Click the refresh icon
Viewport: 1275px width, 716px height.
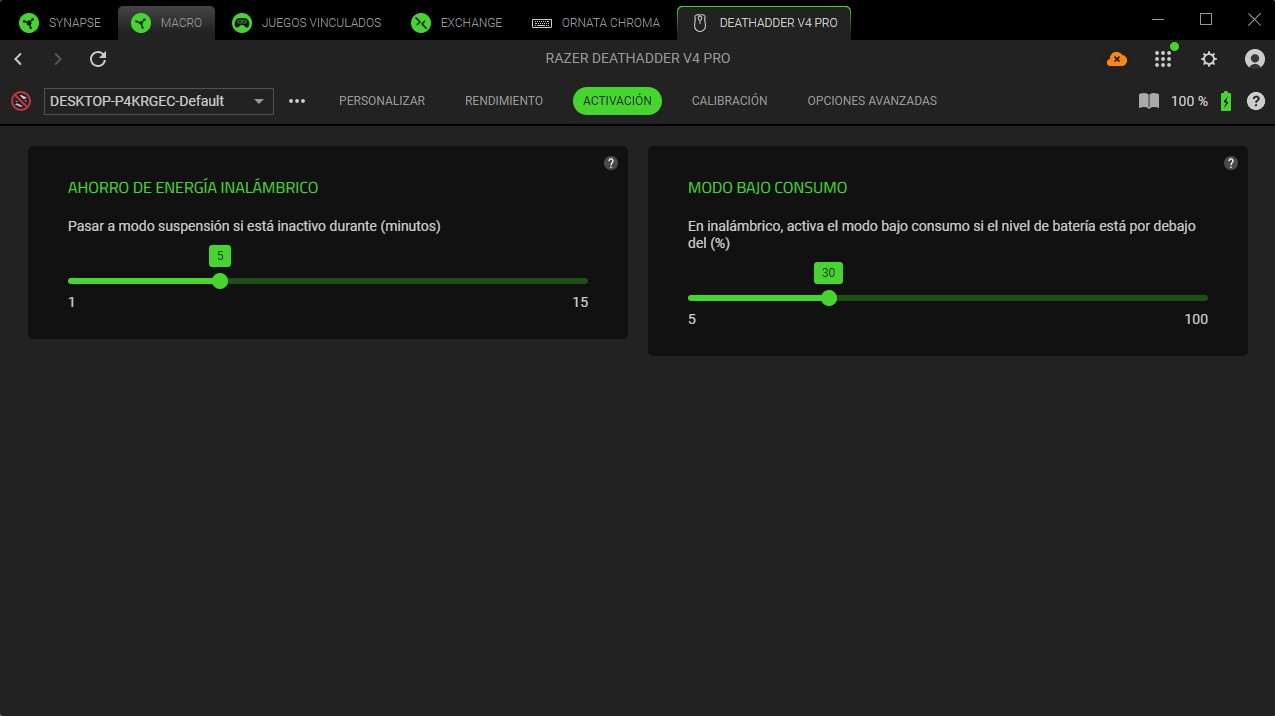[x=98, y=59]
